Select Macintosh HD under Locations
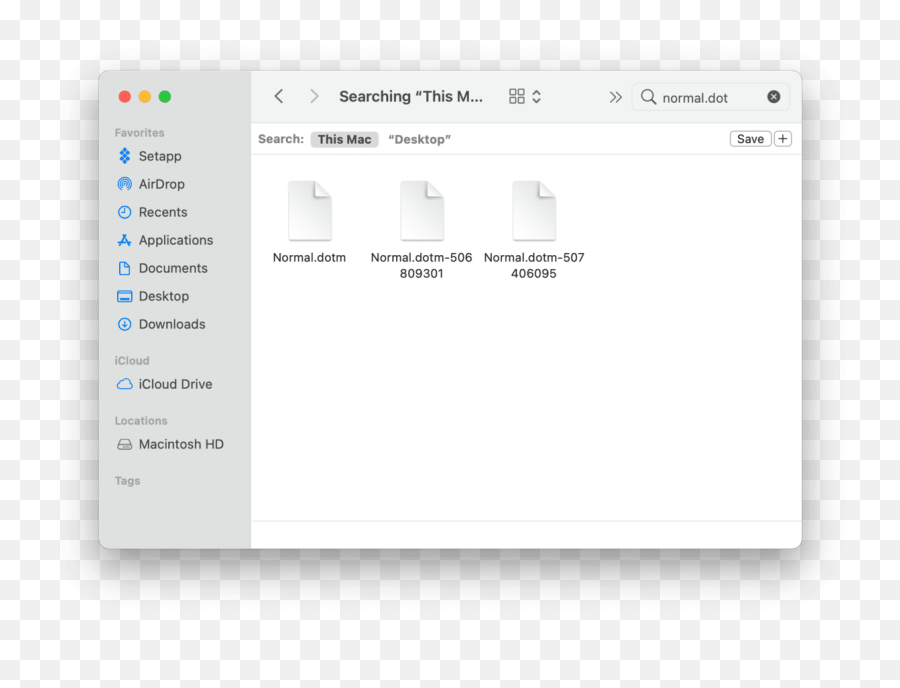Screen dimensions: 900x688 tap(180, 444)
